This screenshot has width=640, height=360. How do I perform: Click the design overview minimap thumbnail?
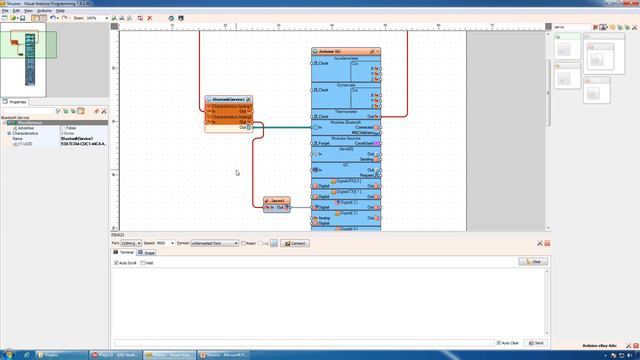tap(23, 60)
